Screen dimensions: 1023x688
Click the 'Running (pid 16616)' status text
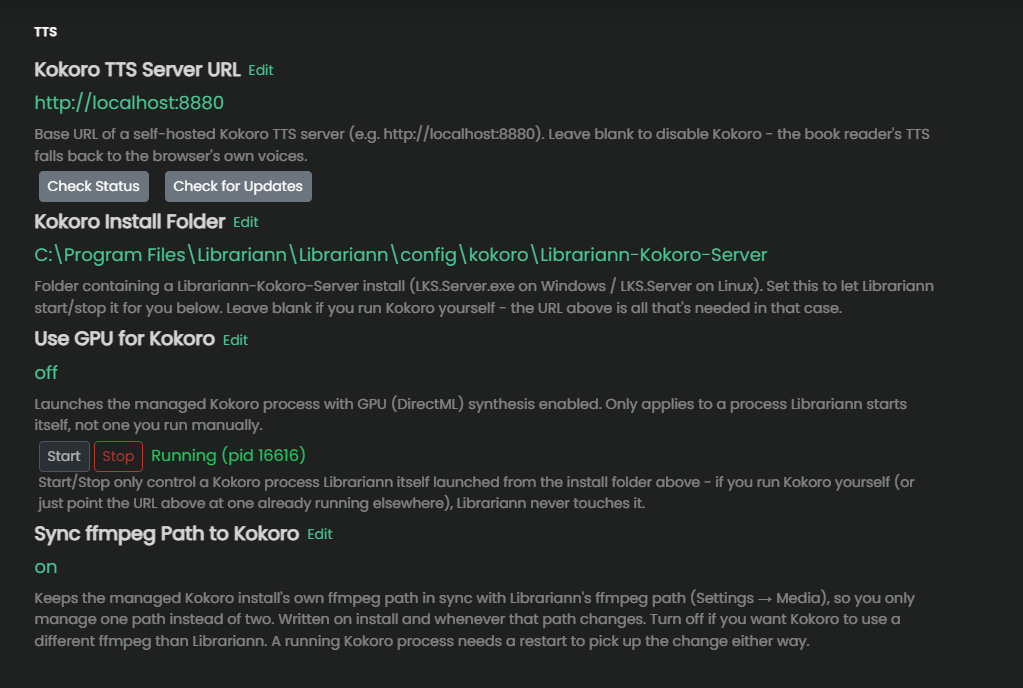point(228,456)
